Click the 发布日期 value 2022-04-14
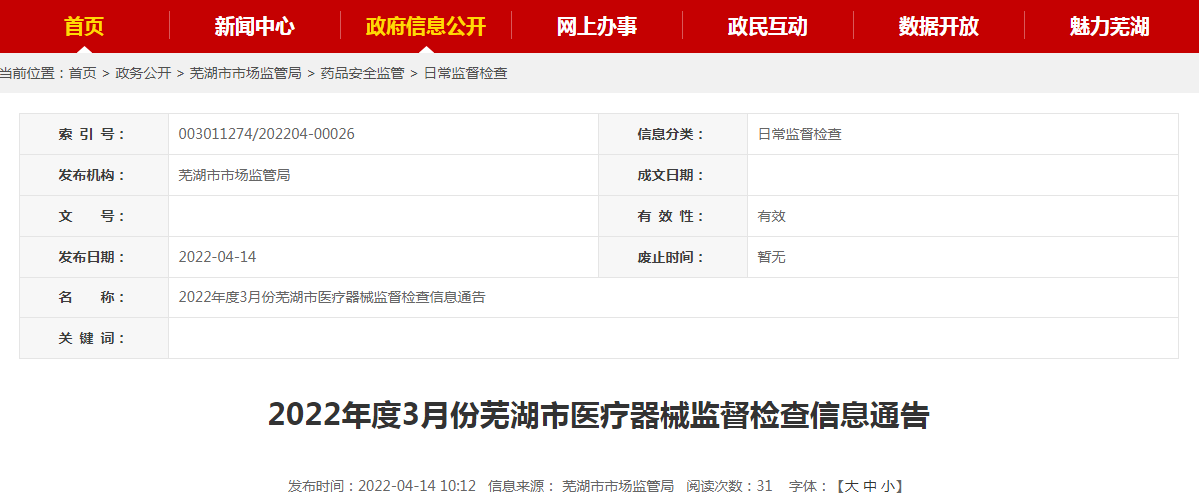Screen dimensions: 1199x500 click(x=217, y=257)
